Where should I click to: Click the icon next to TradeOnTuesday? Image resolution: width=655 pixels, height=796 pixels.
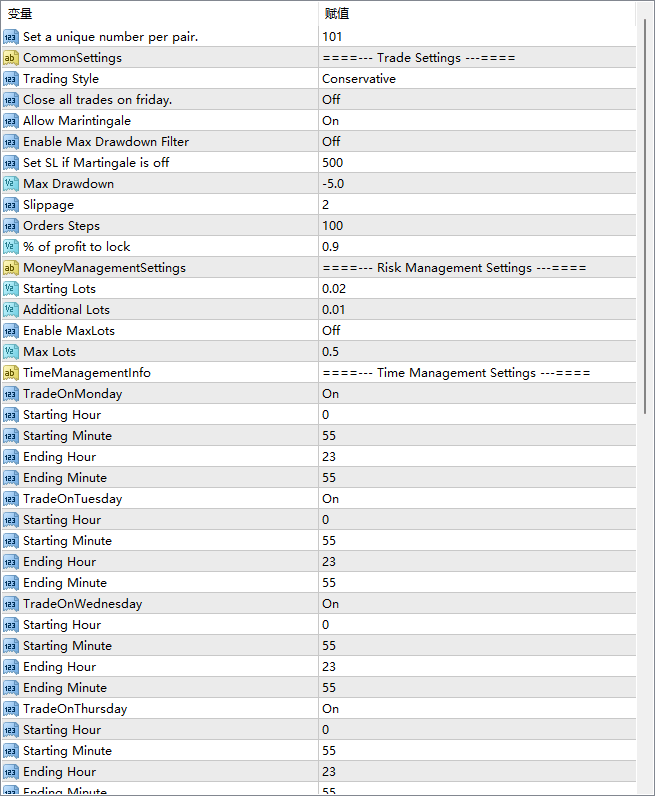coord(11,499)
